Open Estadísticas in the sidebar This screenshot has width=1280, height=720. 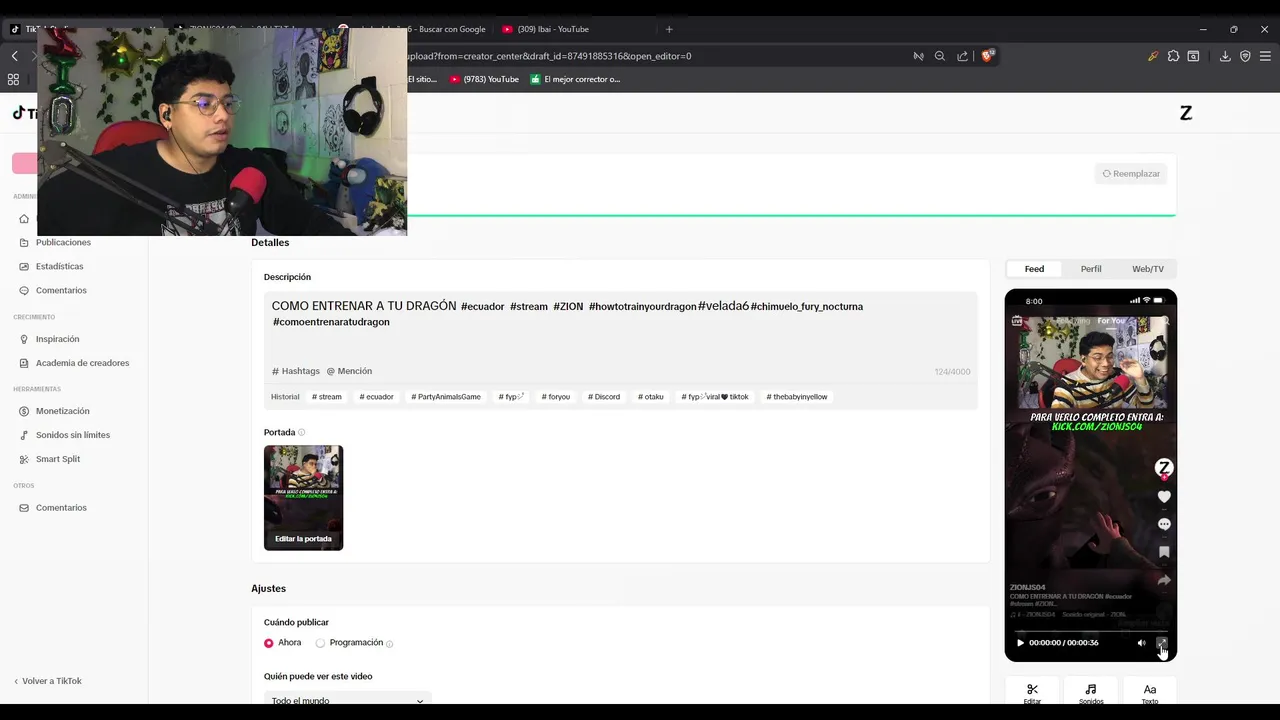click(60, 266)
